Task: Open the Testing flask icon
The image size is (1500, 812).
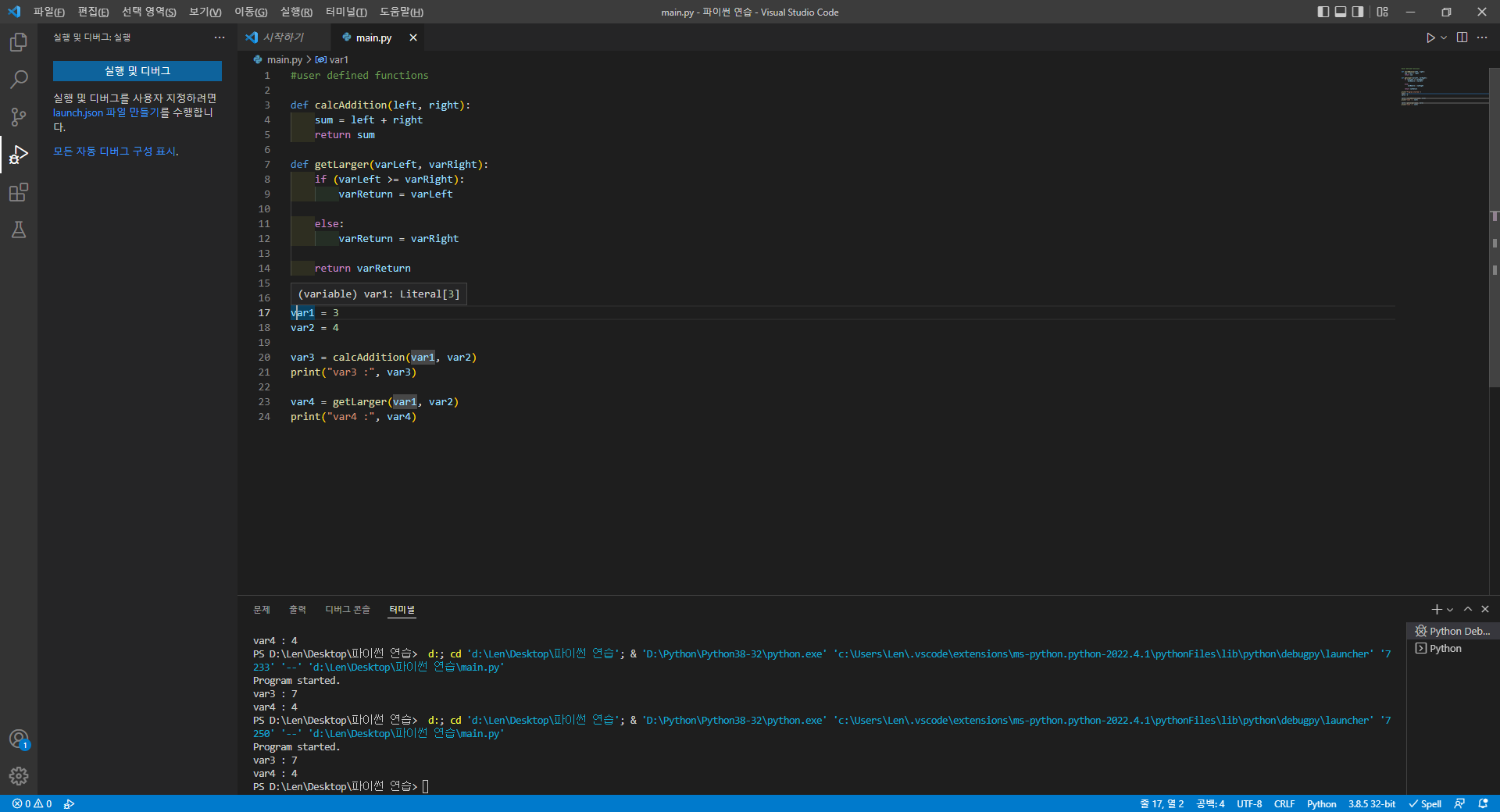Action: click(x=19, y=230)
